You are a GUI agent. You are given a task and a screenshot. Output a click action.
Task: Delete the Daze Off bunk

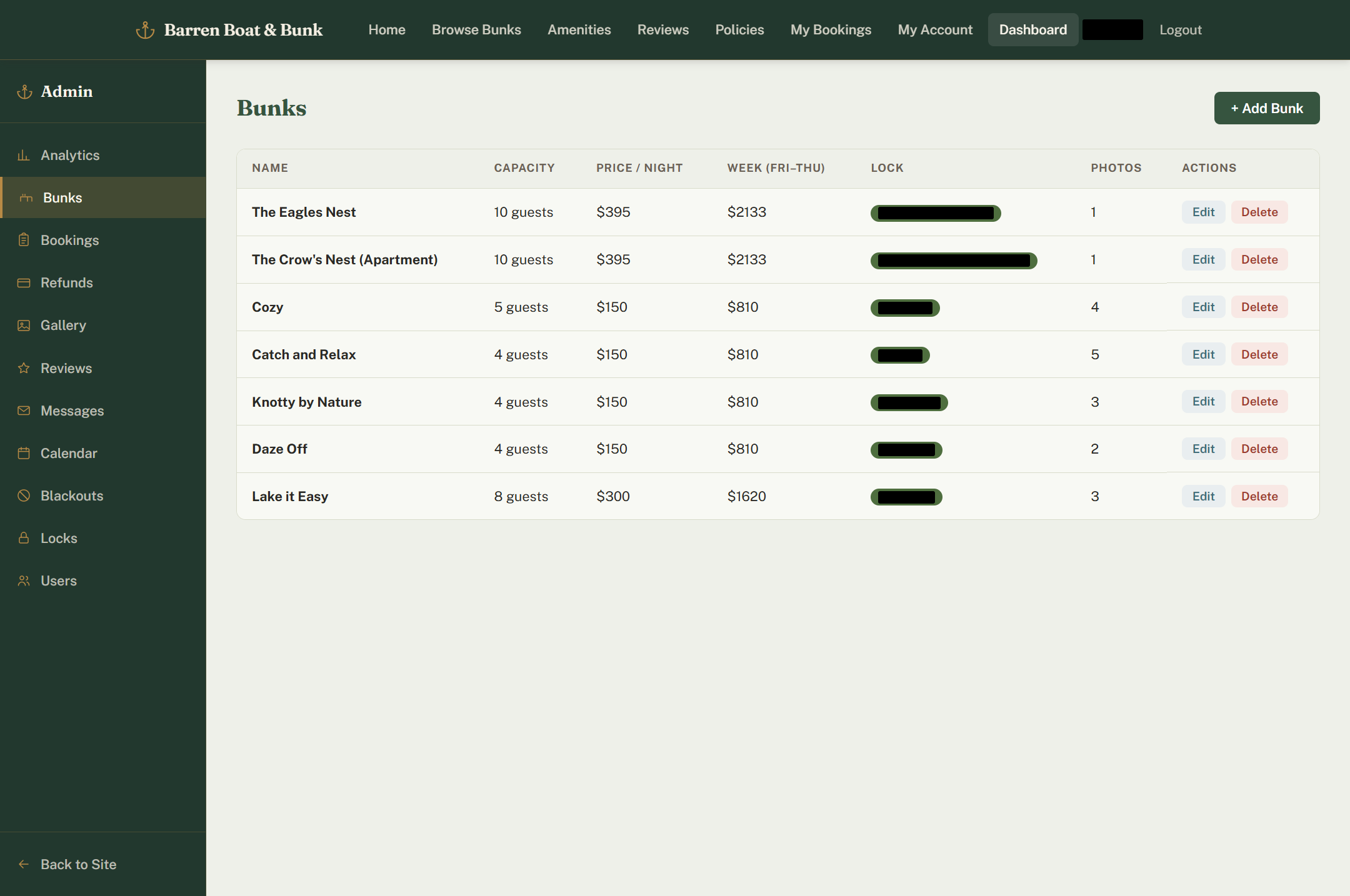pos(1259,449)
